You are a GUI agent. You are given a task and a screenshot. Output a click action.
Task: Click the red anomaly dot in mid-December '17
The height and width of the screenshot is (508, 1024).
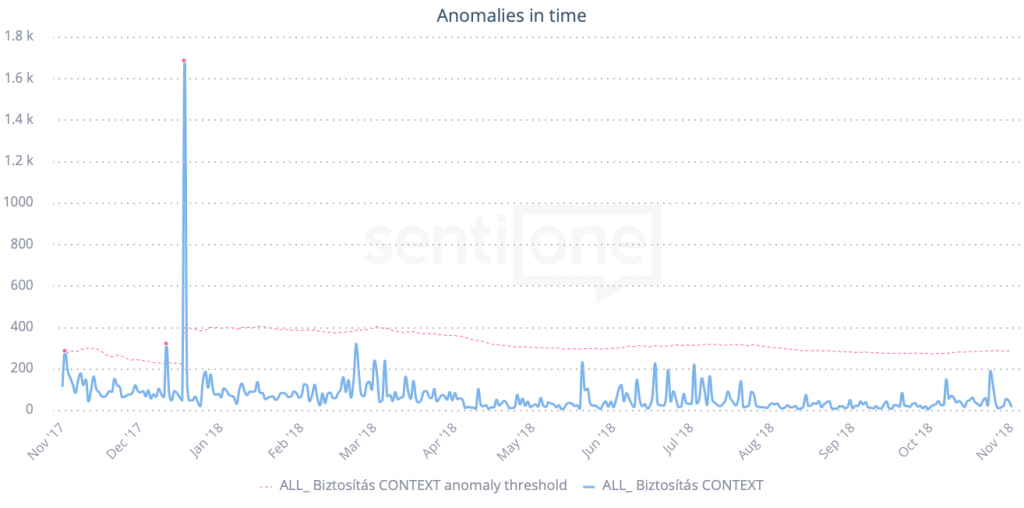click(x=166, y=344)
